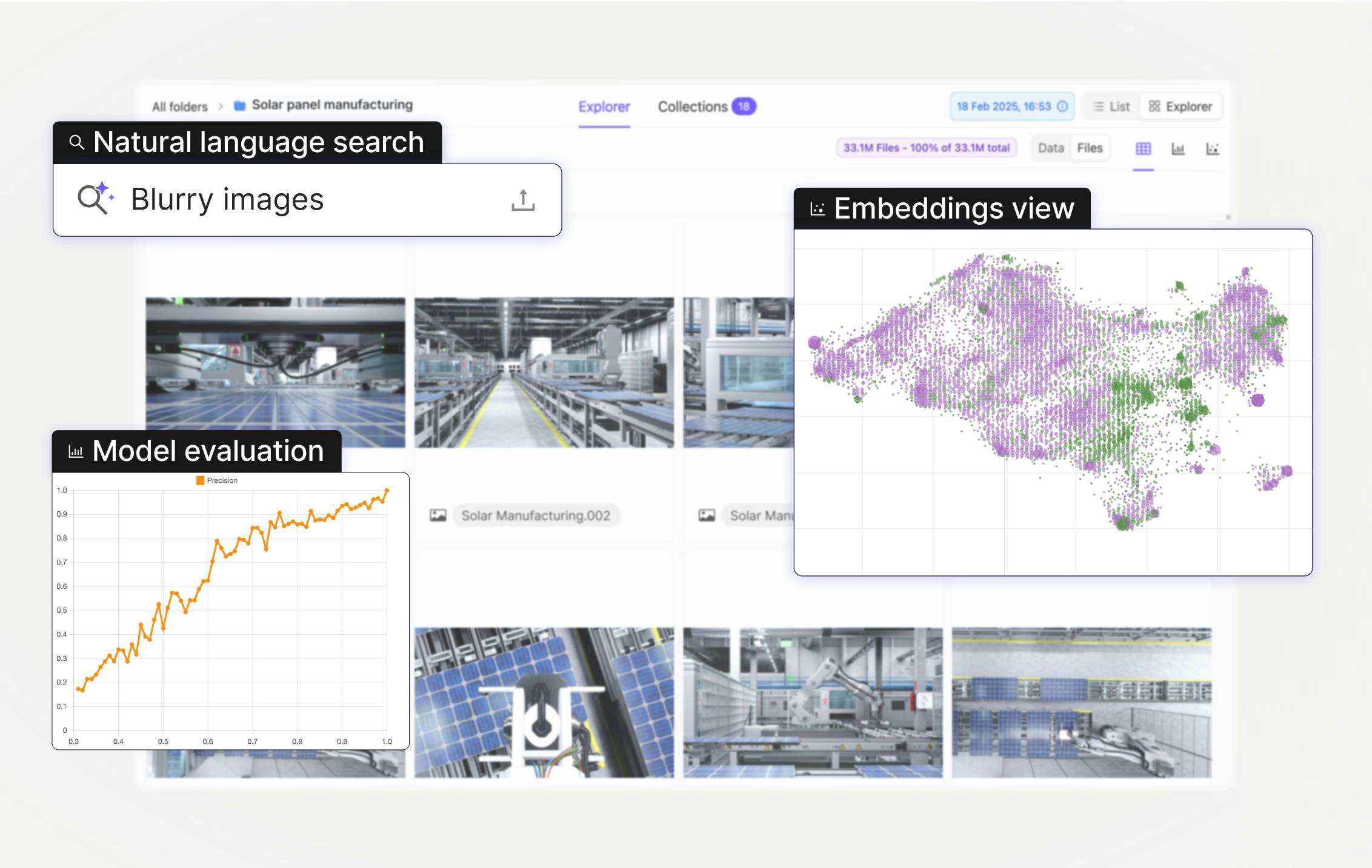
Task: Click image icon beside Solar Manufacturing.002
Action: point(438,515)
